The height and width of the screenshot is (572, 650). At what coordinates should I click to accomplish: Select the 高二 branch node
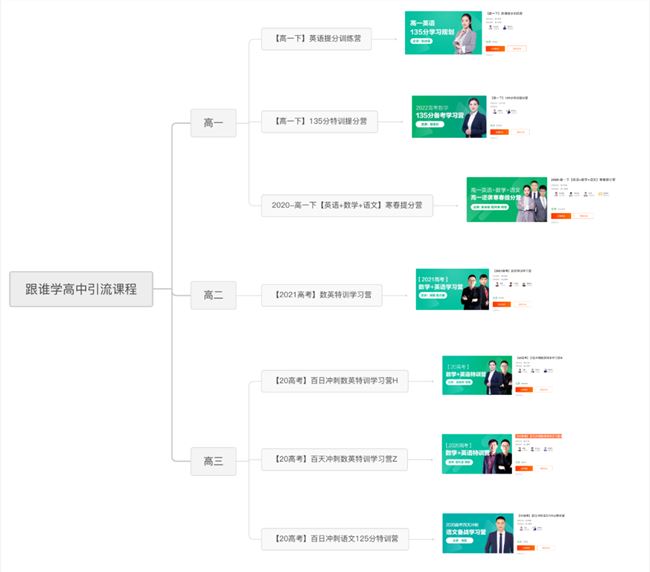[x=213, y=295]
